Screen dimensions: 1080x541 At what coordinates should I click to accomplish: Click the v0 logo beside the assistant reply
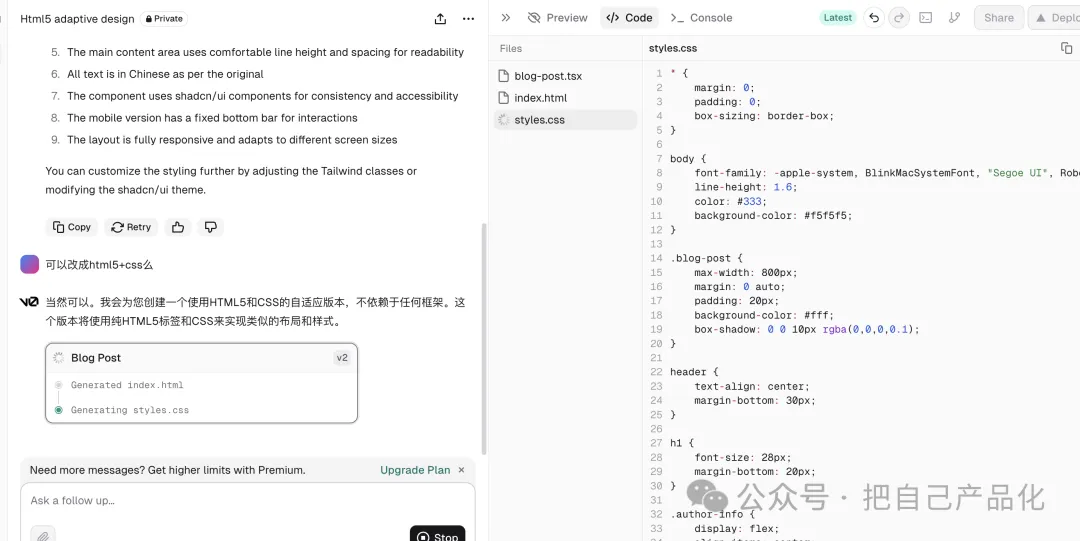(29, 302)
